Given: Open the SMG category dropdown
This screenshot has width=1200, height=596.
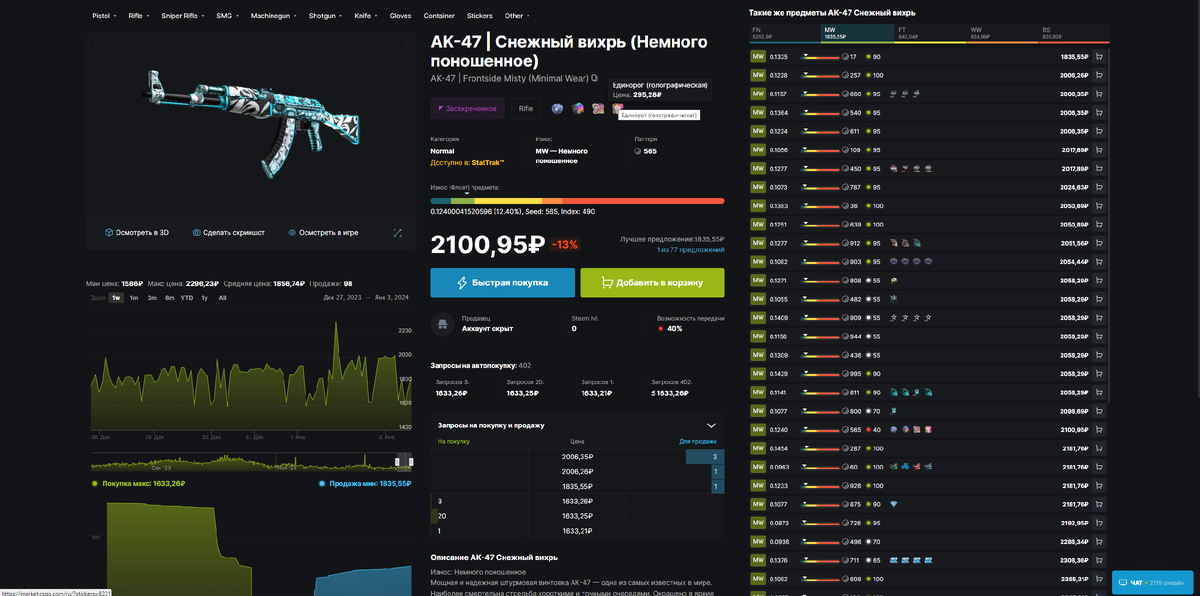Looking at the screenshot, I should (x=227, y=16).
